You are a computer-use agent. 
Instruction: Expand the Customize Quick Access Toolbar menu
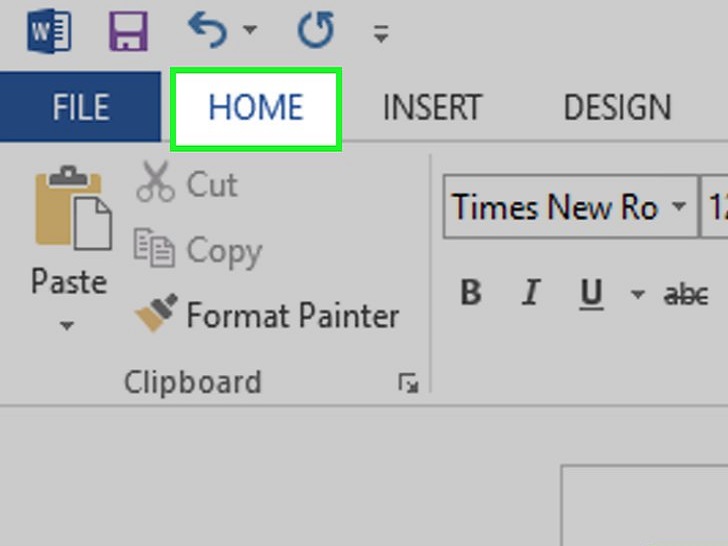pos(380,34)
